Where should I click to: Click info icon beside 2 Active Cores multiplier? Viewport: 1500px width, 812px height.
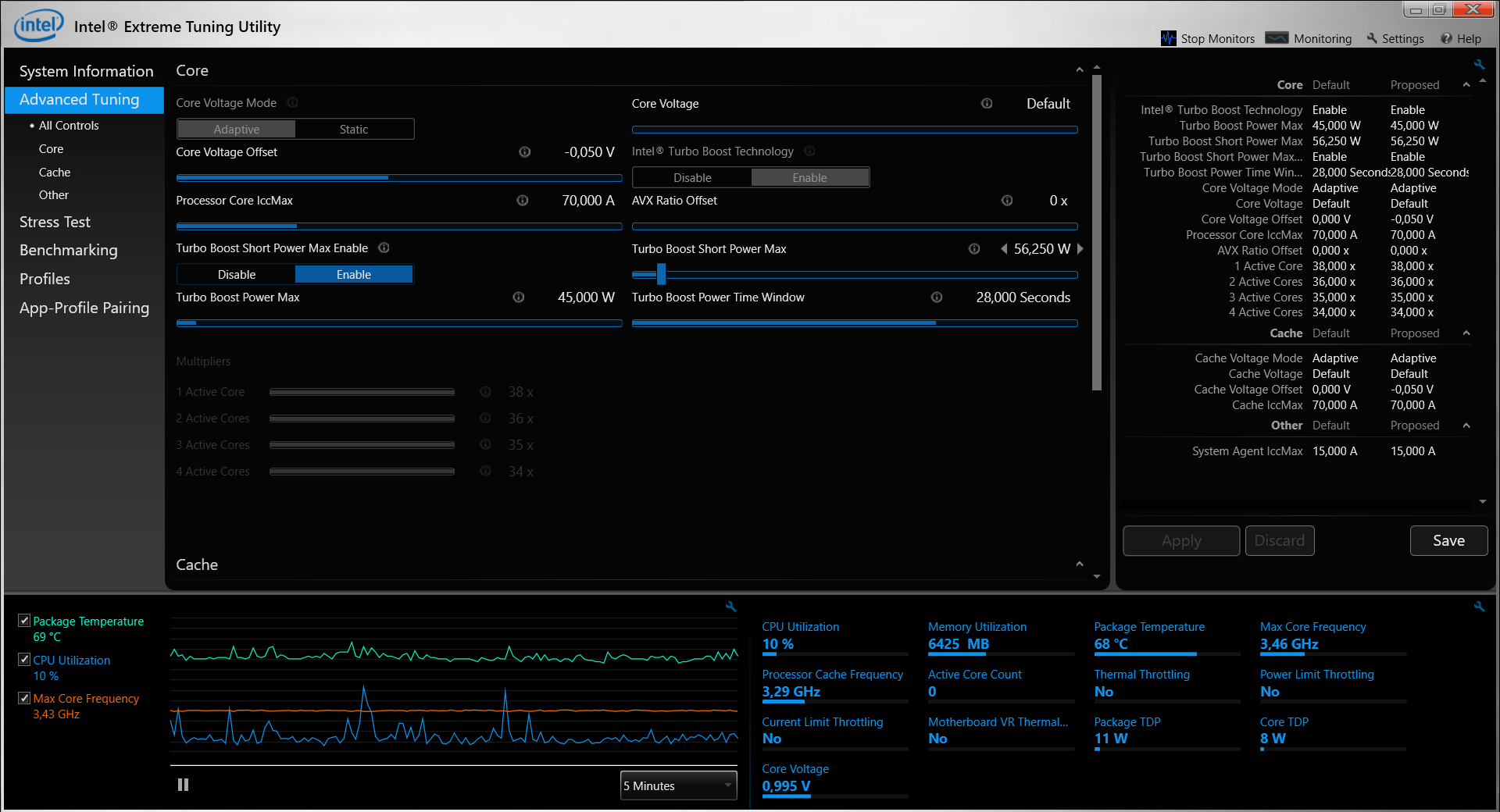(485, 418)
